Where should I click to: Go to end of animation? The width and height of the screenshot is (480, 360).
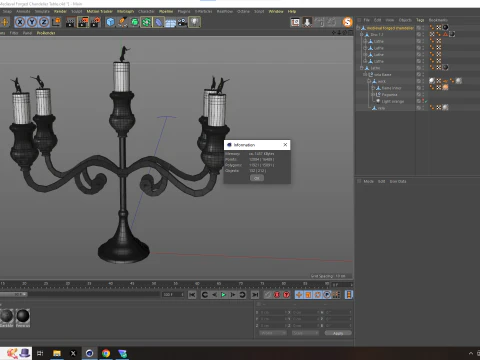(x=255, y=295)
